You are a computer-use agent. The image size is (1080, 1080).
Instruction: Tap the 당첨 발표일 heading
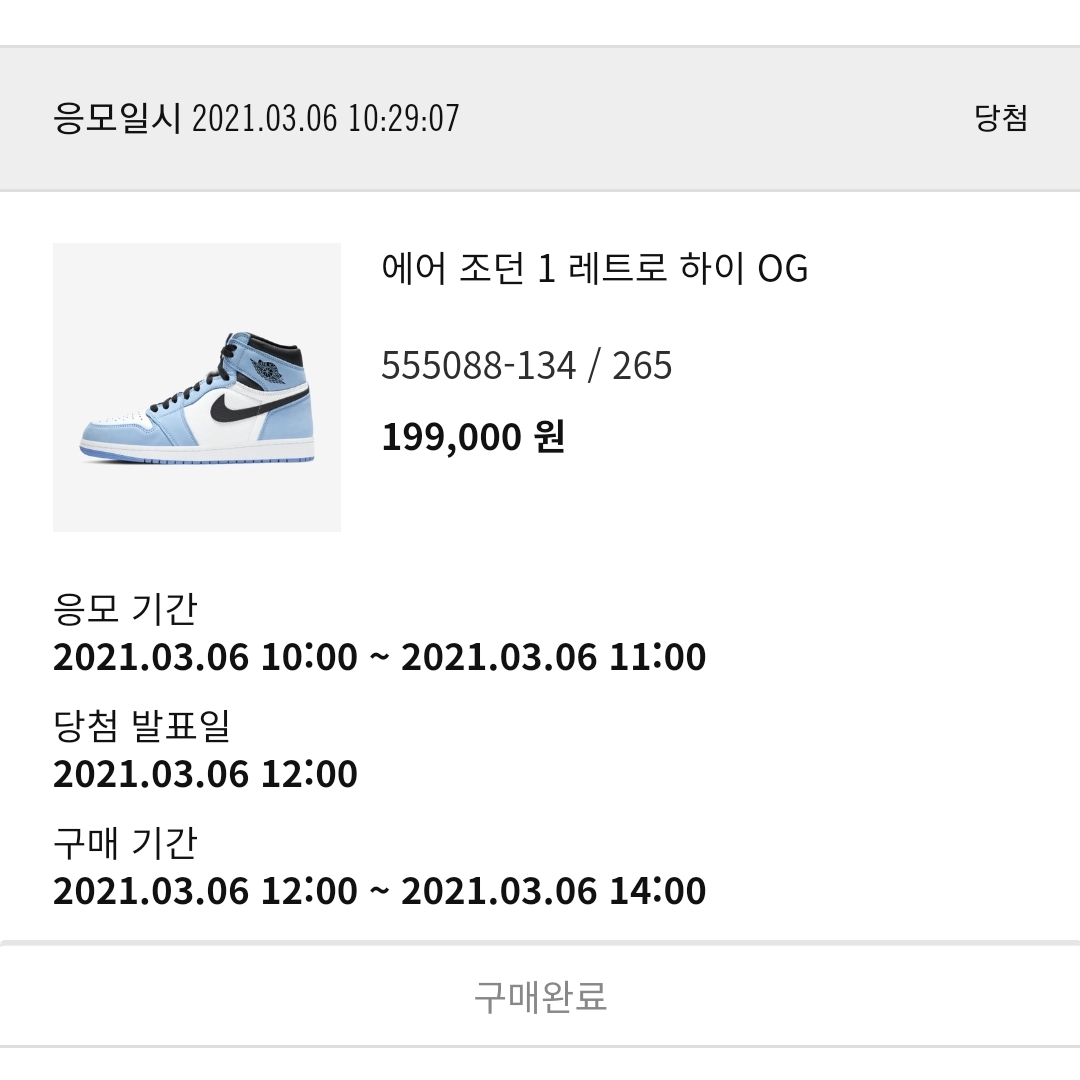point(141,725)
